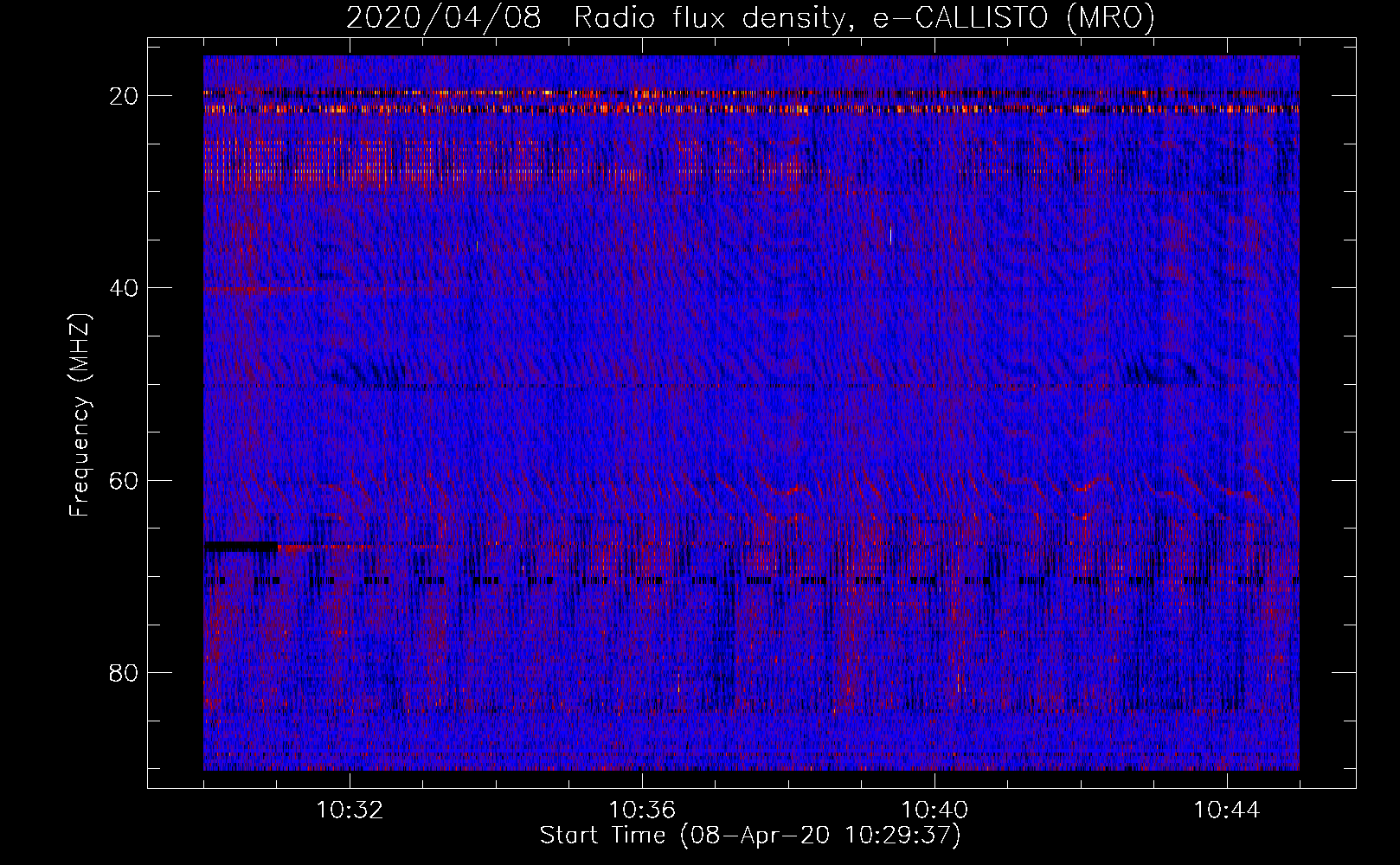Click the 60 MHz frequency tick label
Image resolution: width=1400 pixels, height=865 pixels.
[x=125, y=480]
